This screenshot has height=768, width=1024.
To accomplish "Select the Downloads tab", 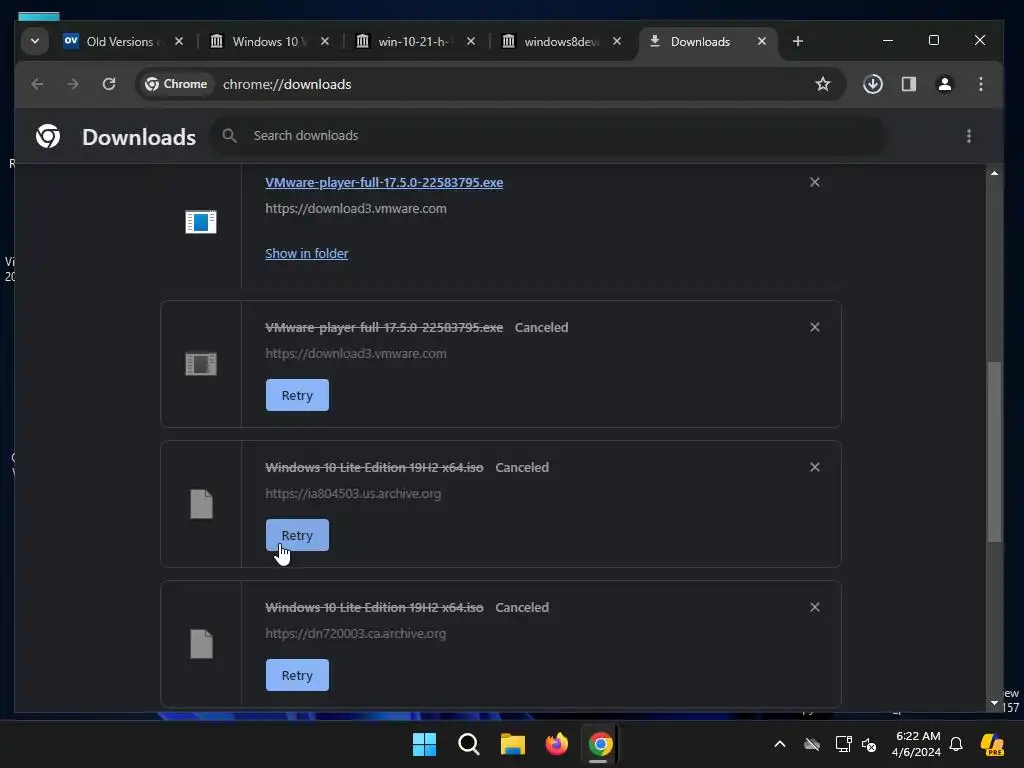I will point(700,41).
